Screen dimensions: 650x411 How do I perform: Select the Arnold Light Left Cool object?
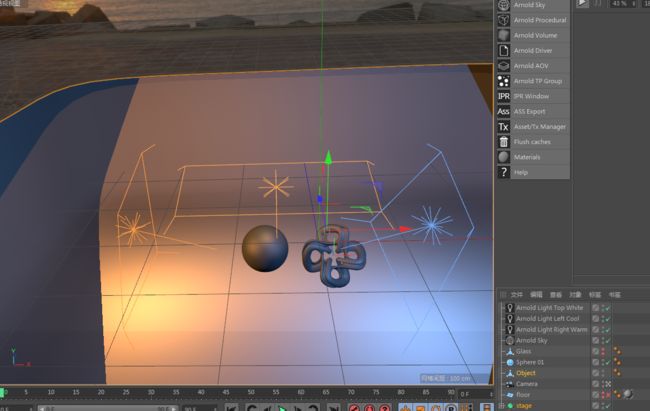point(547,319)
